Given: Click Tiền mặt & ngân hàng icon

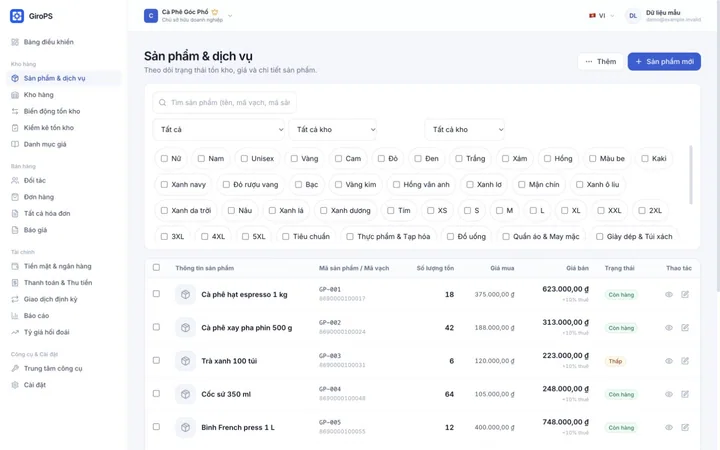Looking at the screenshot, I should coord(15,267).
